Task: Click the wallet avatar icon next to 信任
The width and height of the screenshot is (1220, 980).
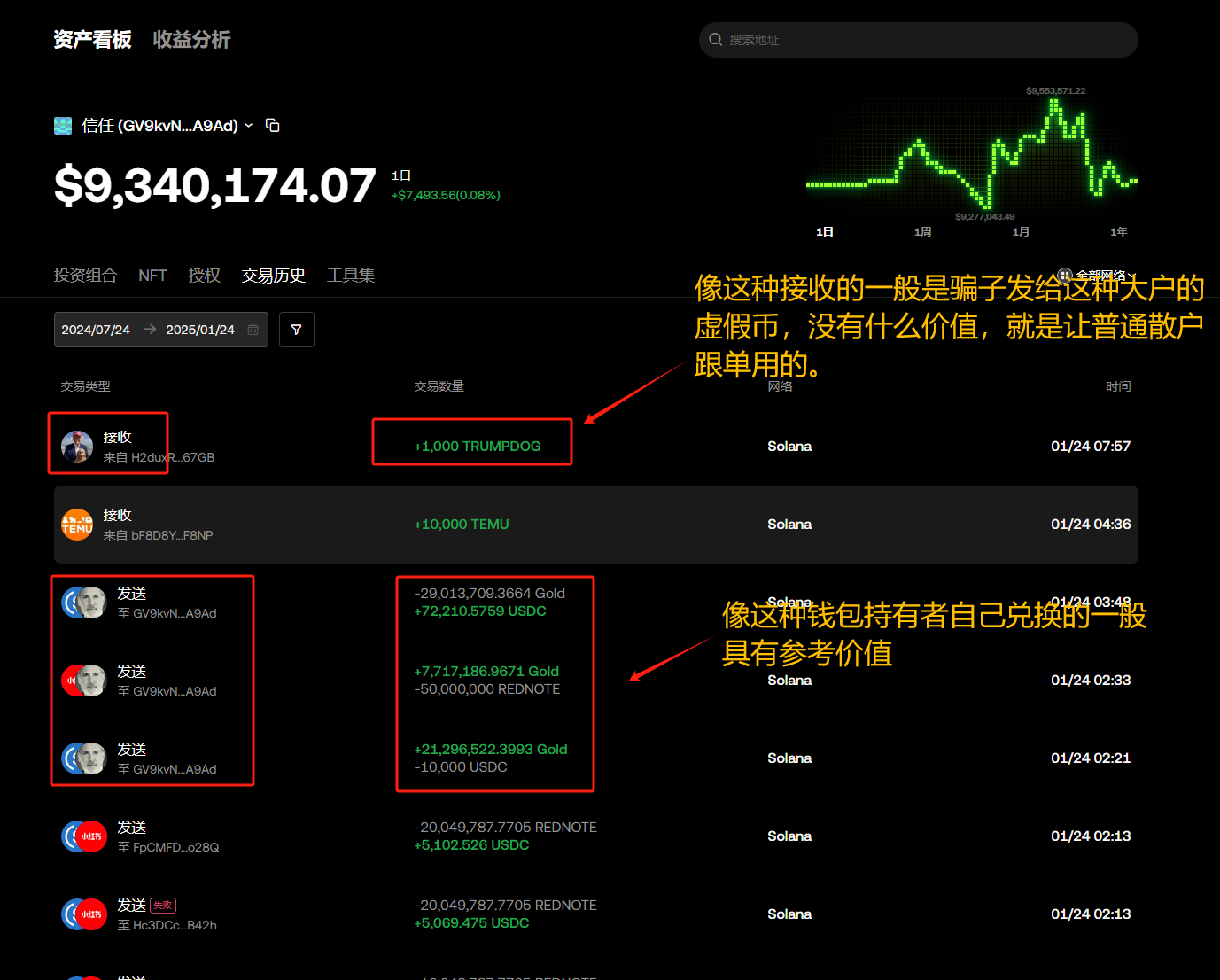Action: [63, 126]
